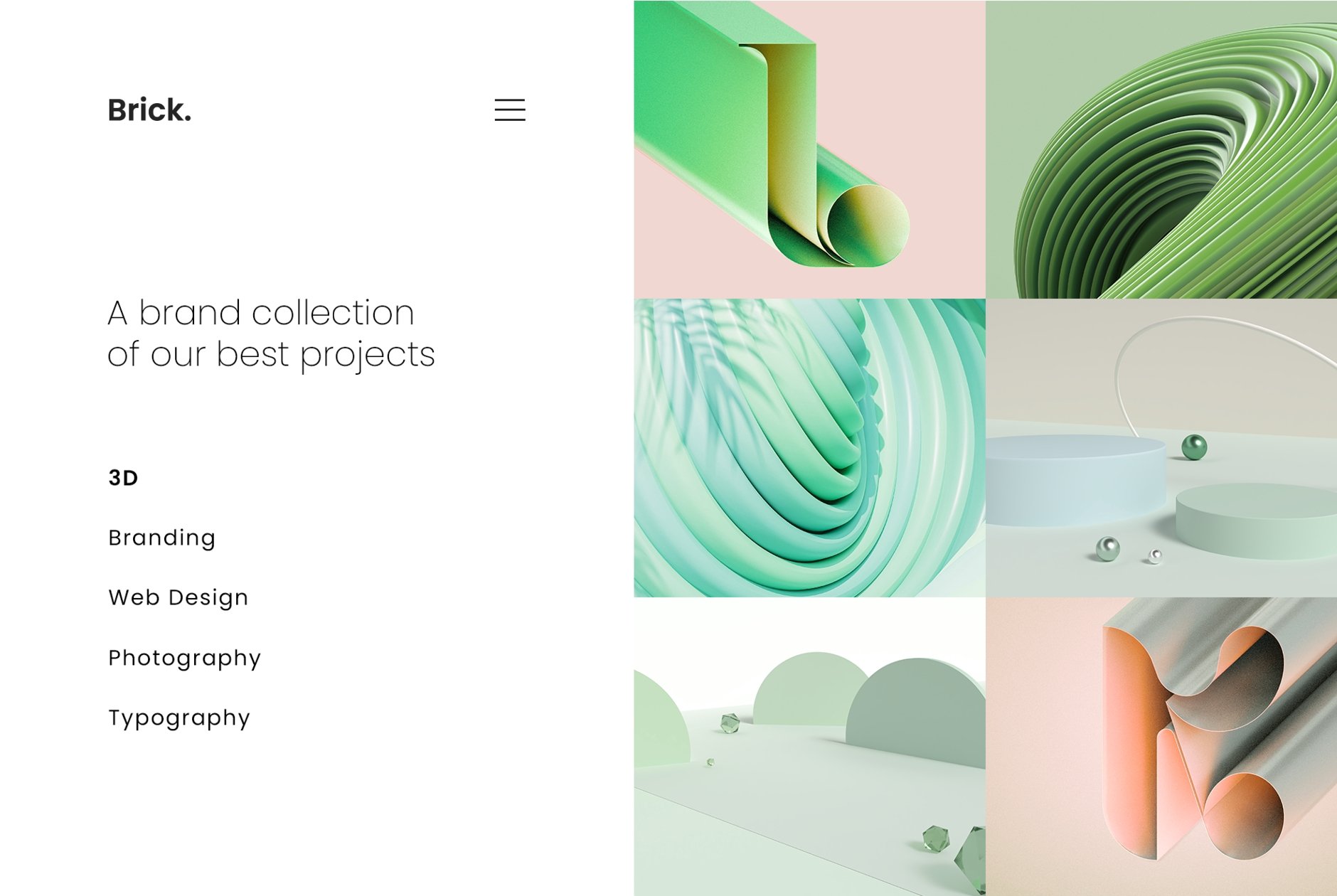View the pastel podiums and spheres project
The width and height of the screenshot is (1337, 896).
[x=1161, y=448]
